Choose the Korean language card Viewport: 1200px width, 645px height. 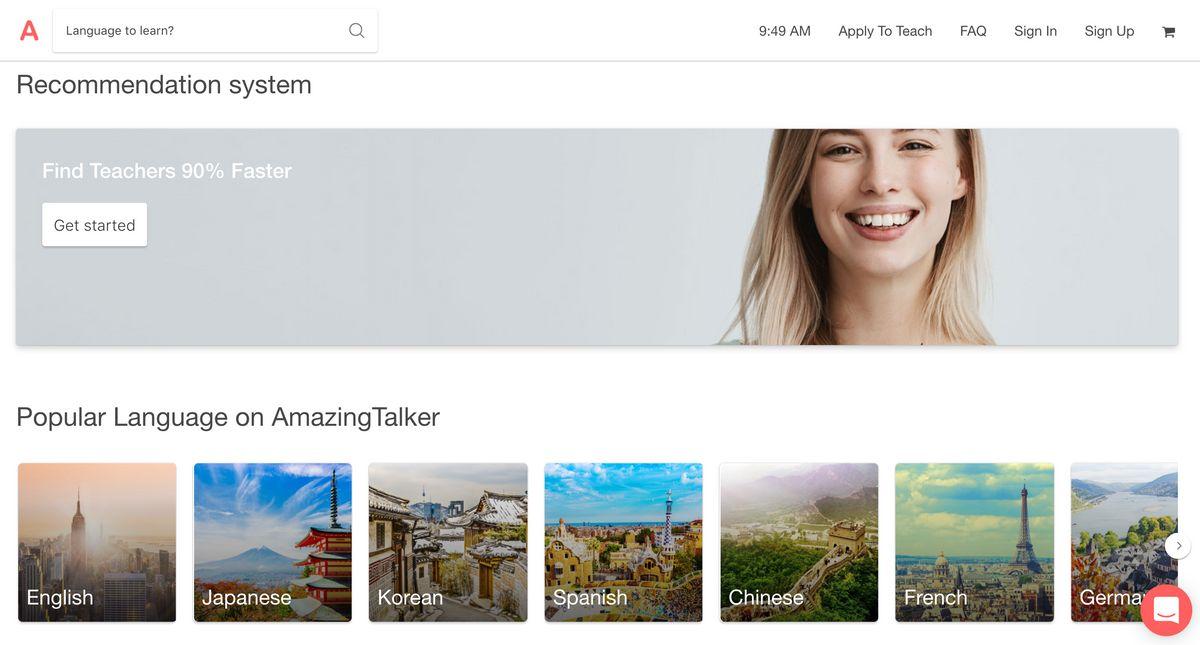click(x=448, y=542)
